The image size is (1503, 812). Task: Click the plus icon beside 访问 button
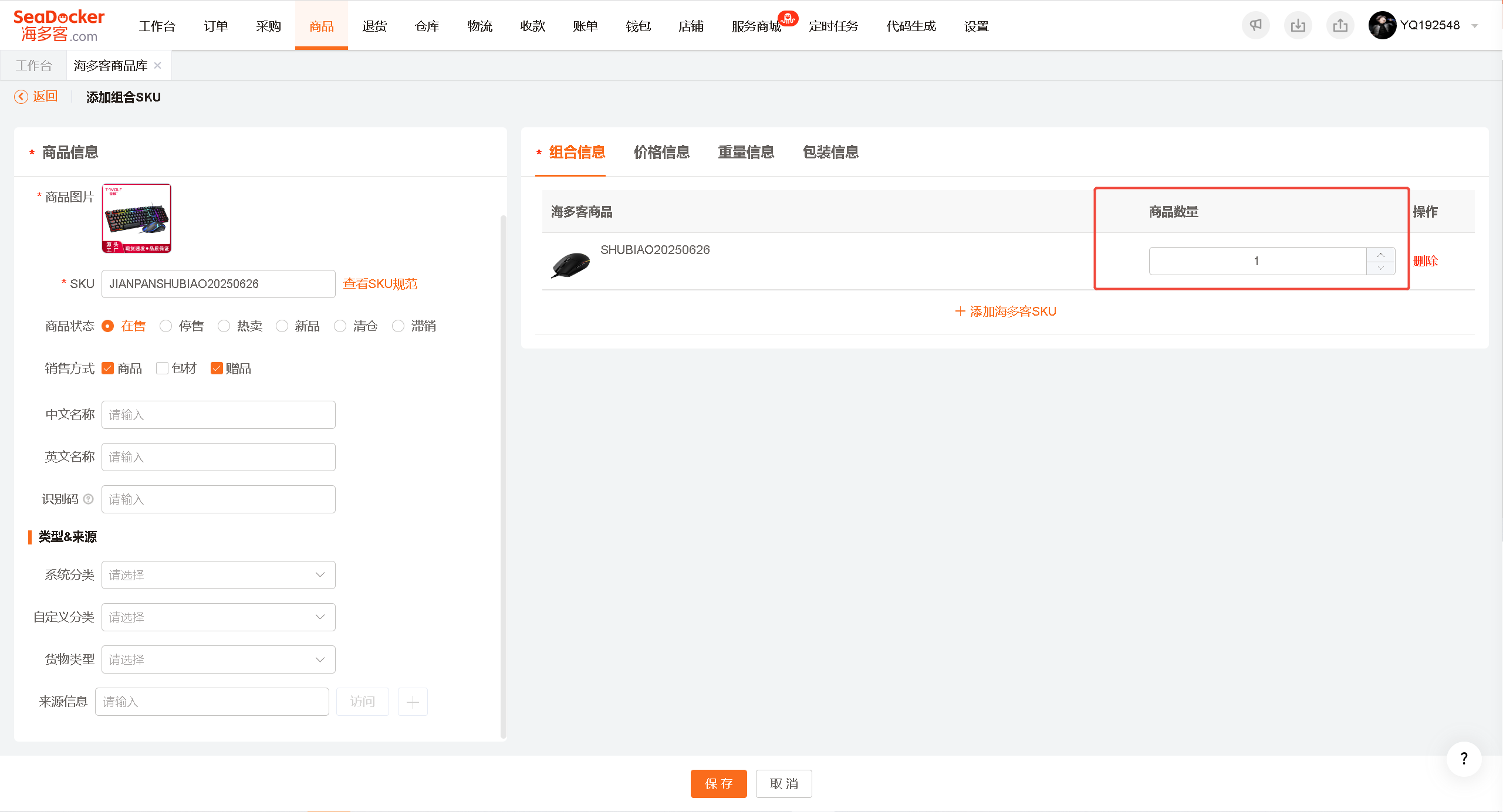(x=413, y=702)
